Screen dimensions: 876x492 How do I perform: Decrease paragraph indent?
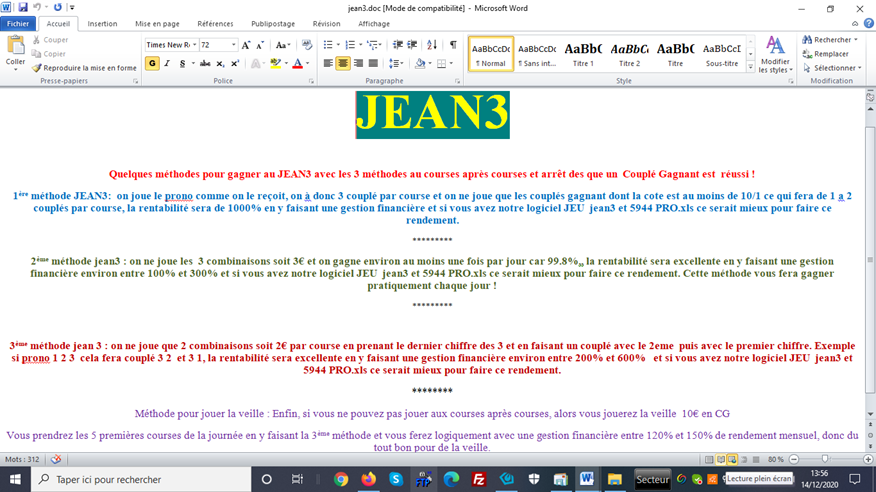point(398,45)
